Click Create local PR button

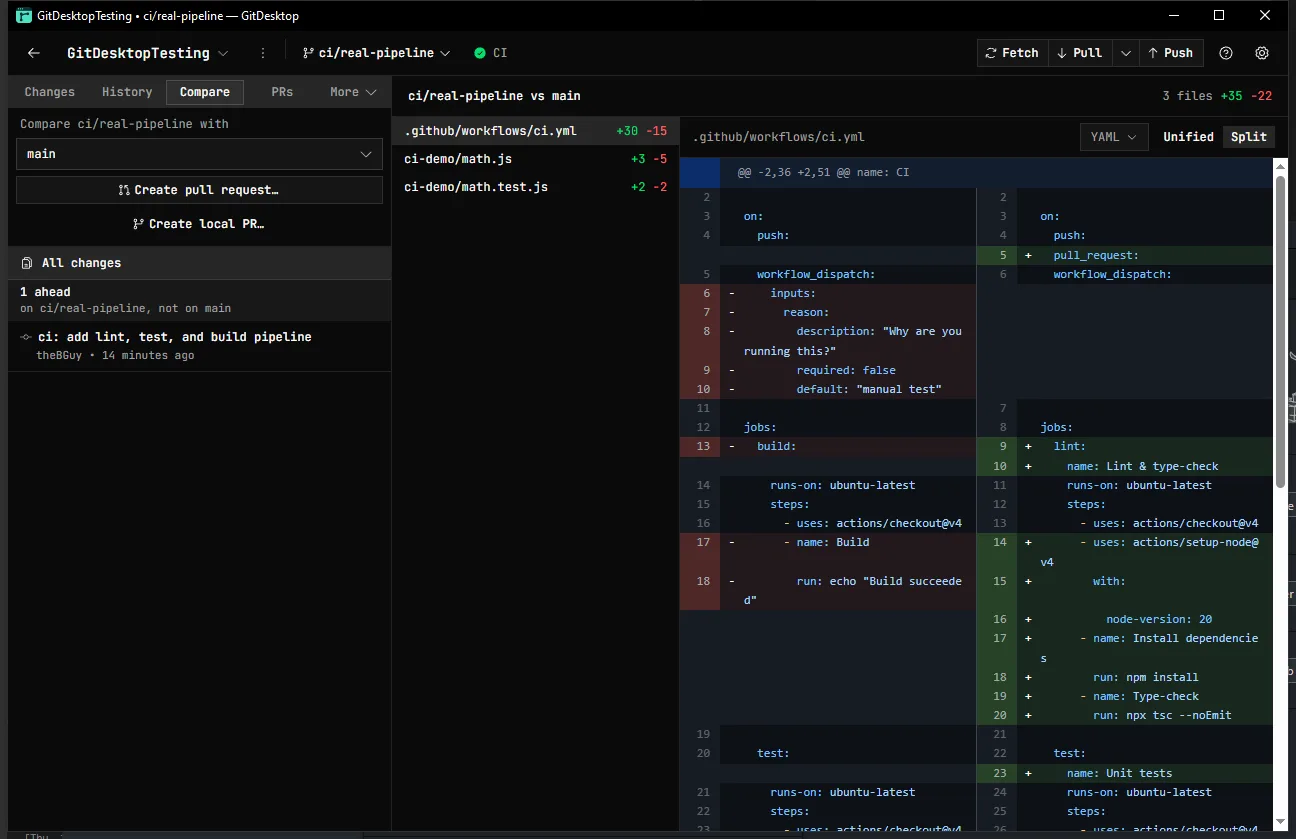(199, 224)
